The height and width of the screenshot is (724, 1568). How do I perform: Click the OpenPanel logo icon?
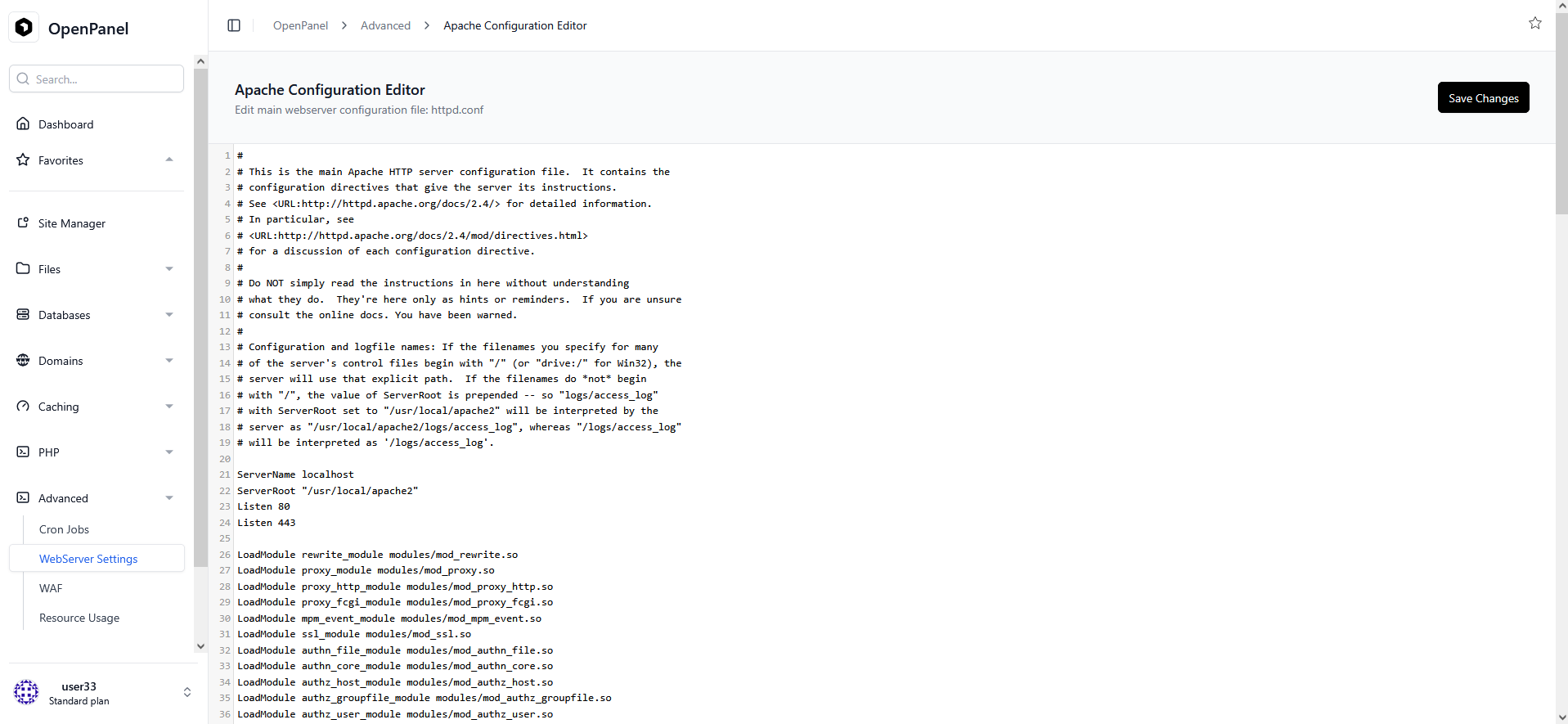pos(25,28)
